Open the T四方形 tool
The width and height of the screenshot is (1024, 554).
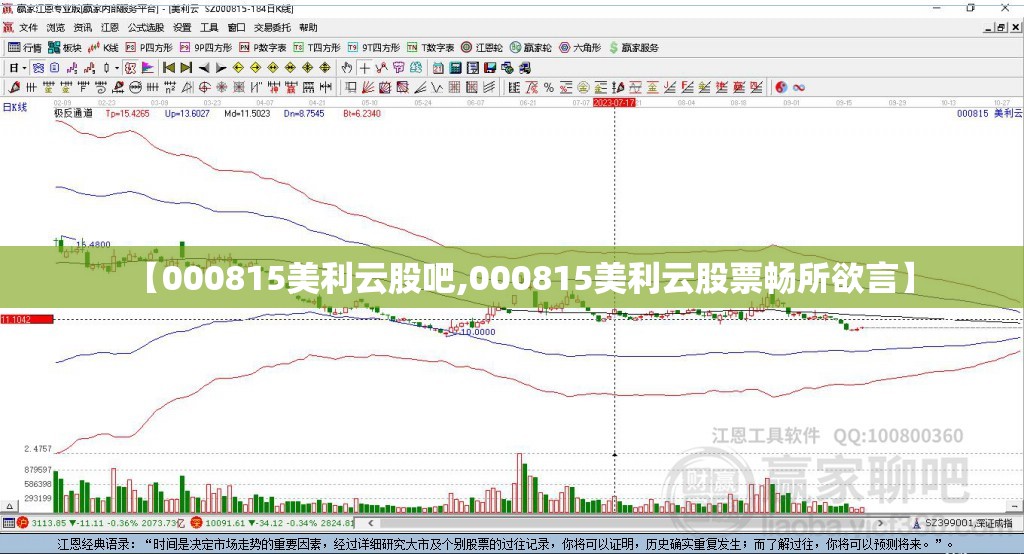[317, 48]
